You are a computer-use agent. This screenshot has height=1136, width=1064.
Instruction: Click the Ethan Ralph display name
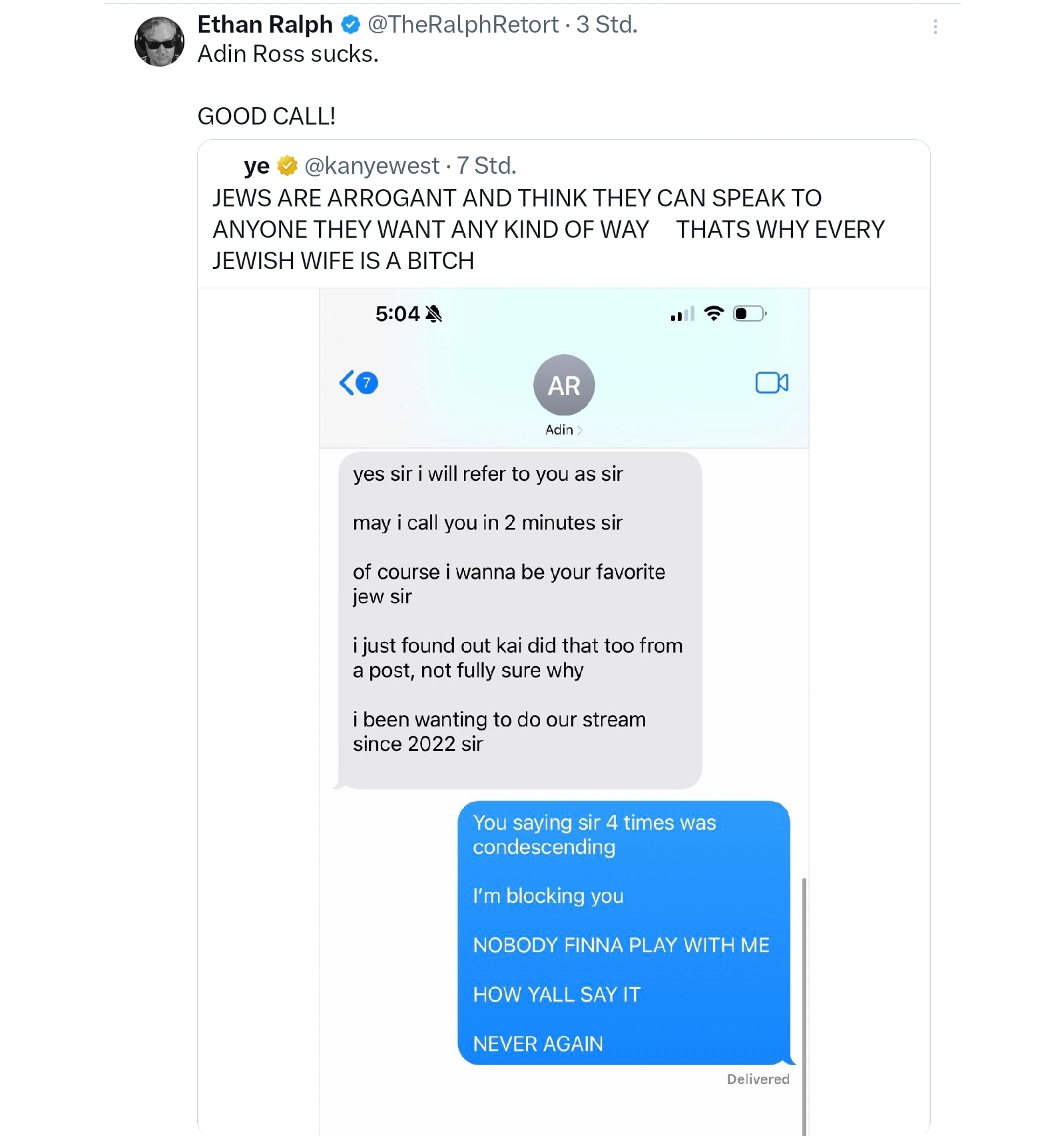click(265, 25)
